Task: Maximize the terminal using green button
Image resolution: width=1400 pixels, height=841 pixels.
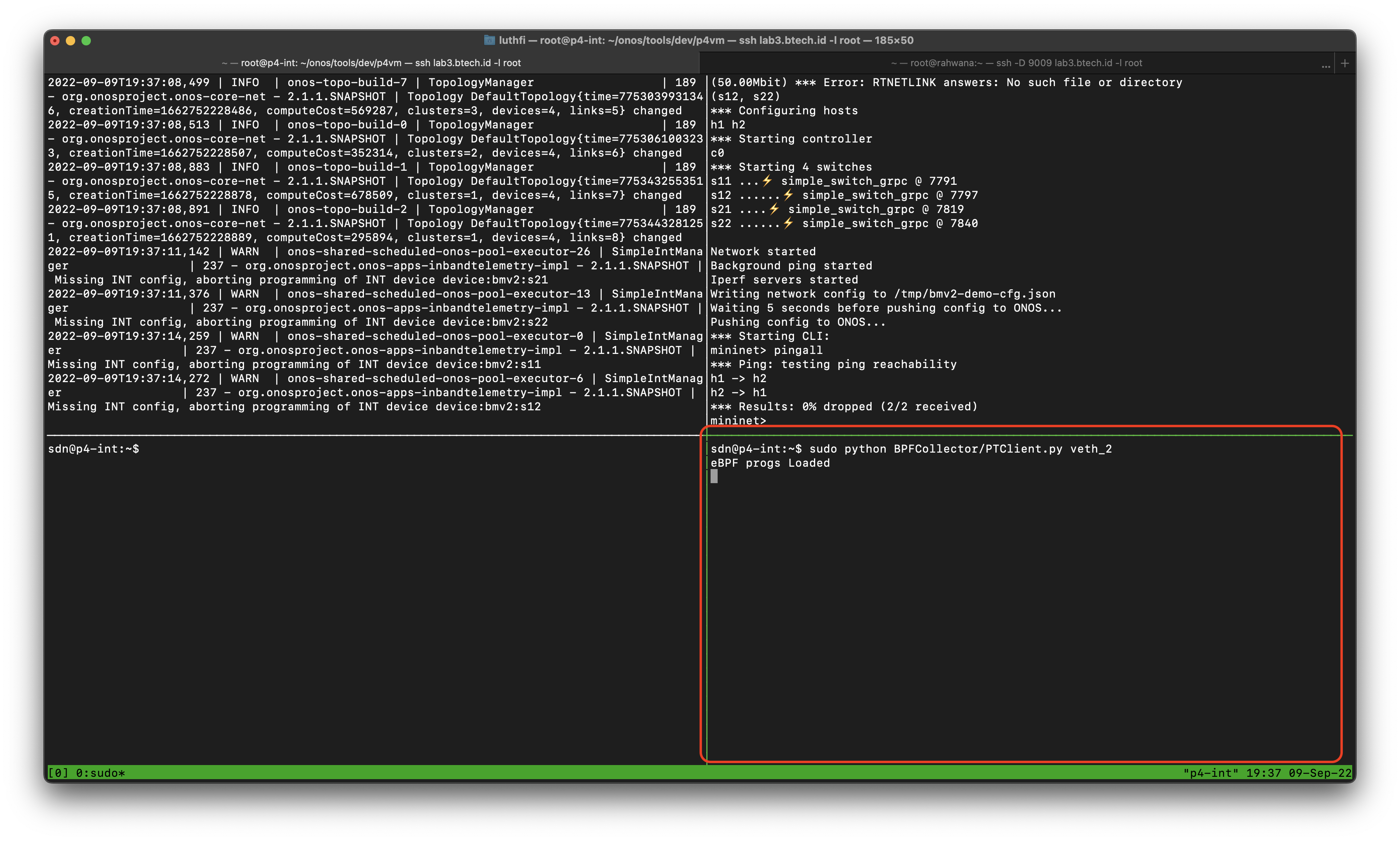Action: 86,41
